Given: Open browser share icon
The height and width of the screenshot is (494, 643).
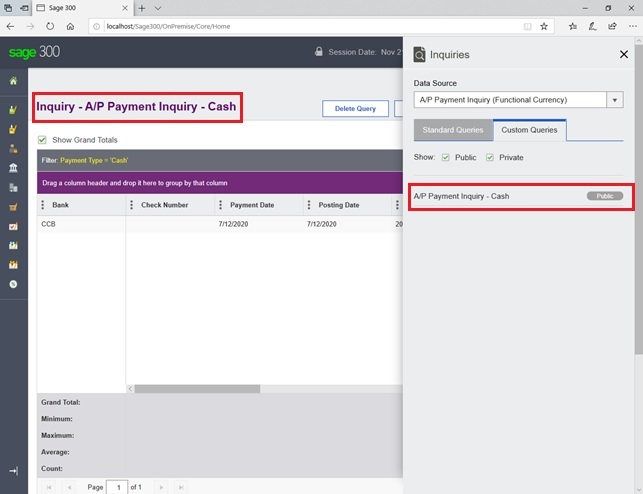Looking at the screenshot, I should pos(612,26).
